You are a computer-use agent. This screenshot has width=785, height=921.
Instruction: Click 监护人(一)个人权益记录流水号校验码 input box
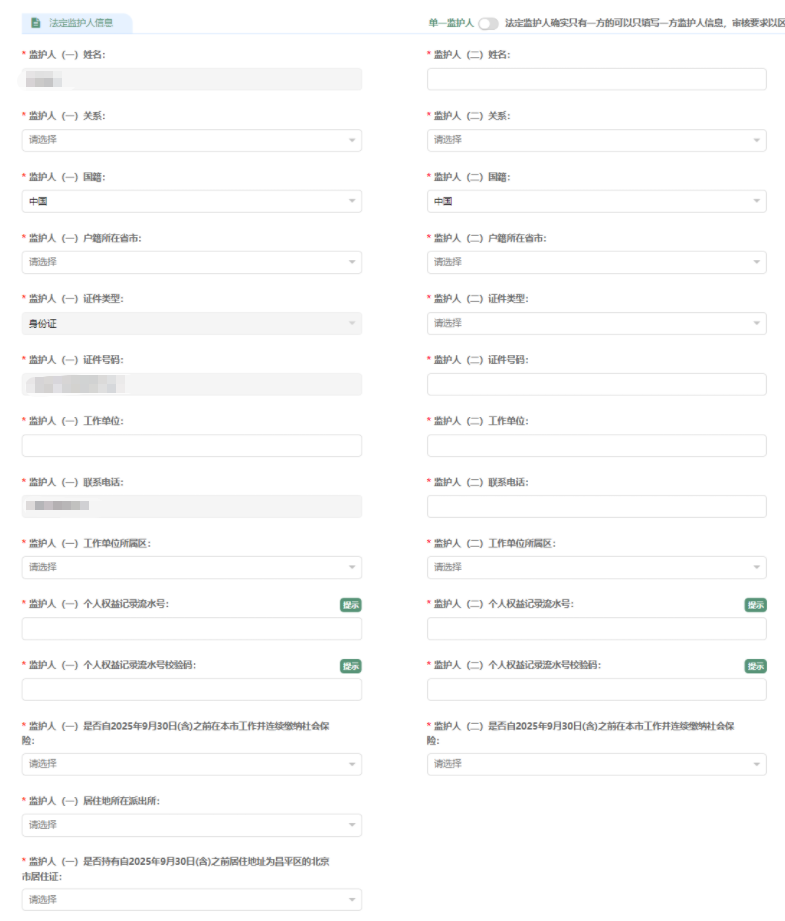(191, 689)
